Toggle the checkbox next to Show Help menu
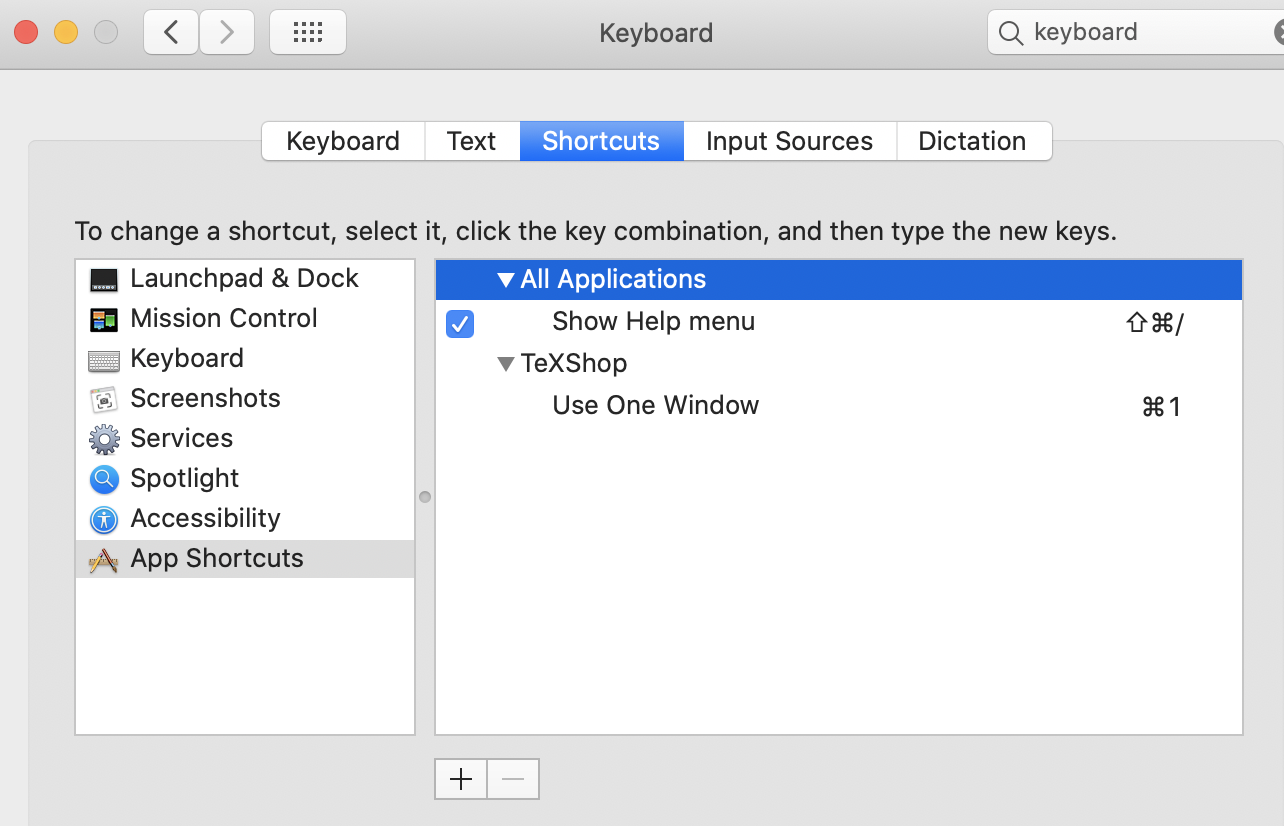 tap(460, 324)
